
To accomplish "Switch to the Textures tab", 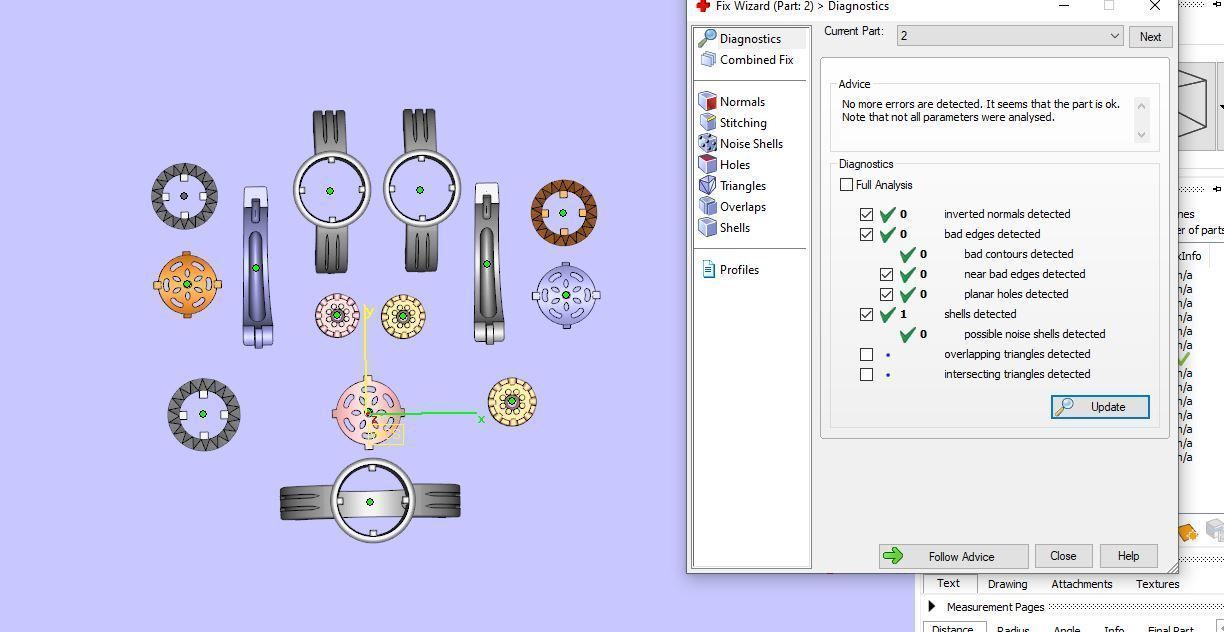I will (x=1157, y=584).
